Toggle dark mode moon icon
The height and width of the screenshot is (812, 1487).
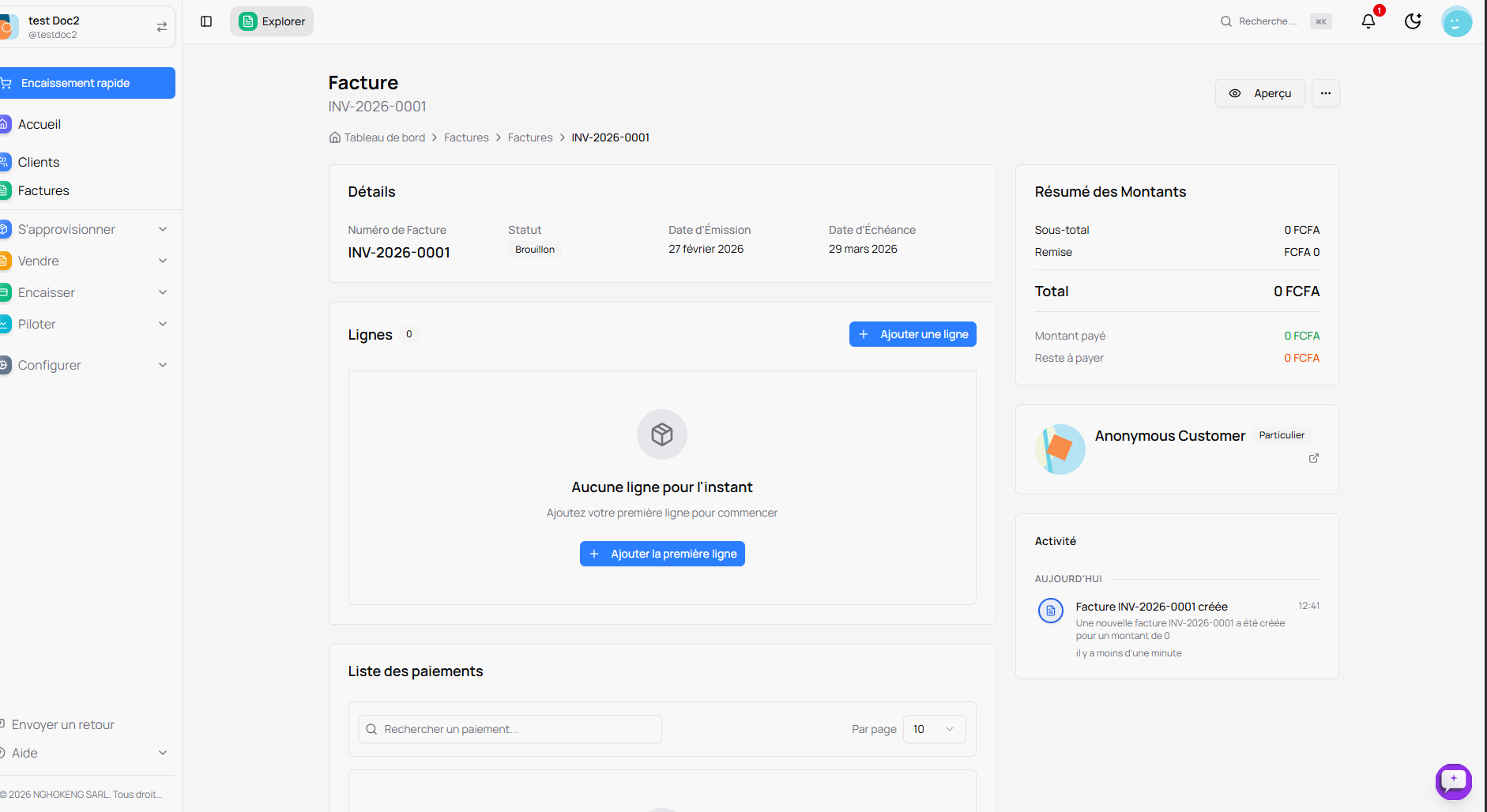pos(1413,21)
